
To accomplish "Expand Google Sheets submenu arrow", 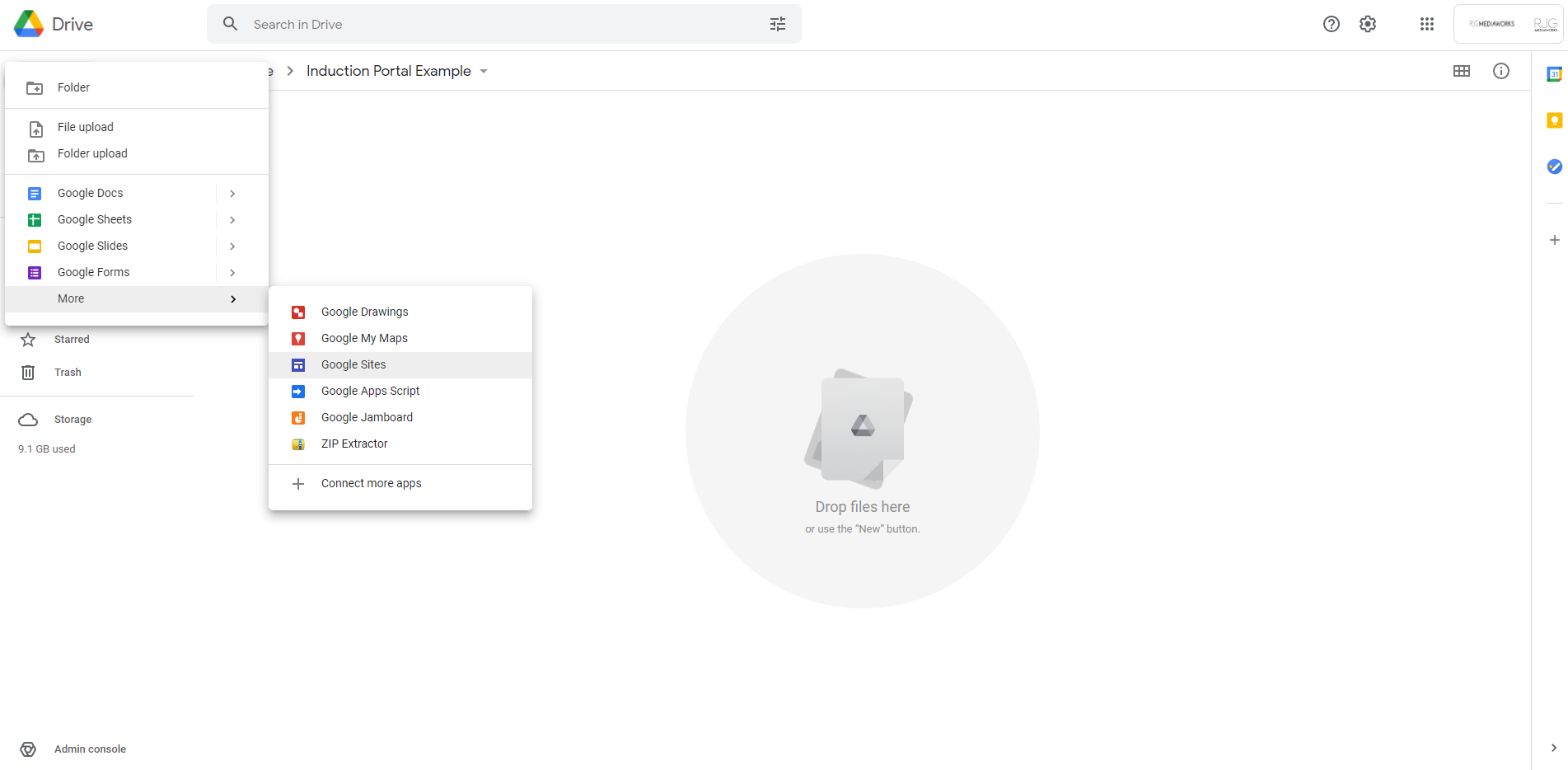I will click(232, 220).
